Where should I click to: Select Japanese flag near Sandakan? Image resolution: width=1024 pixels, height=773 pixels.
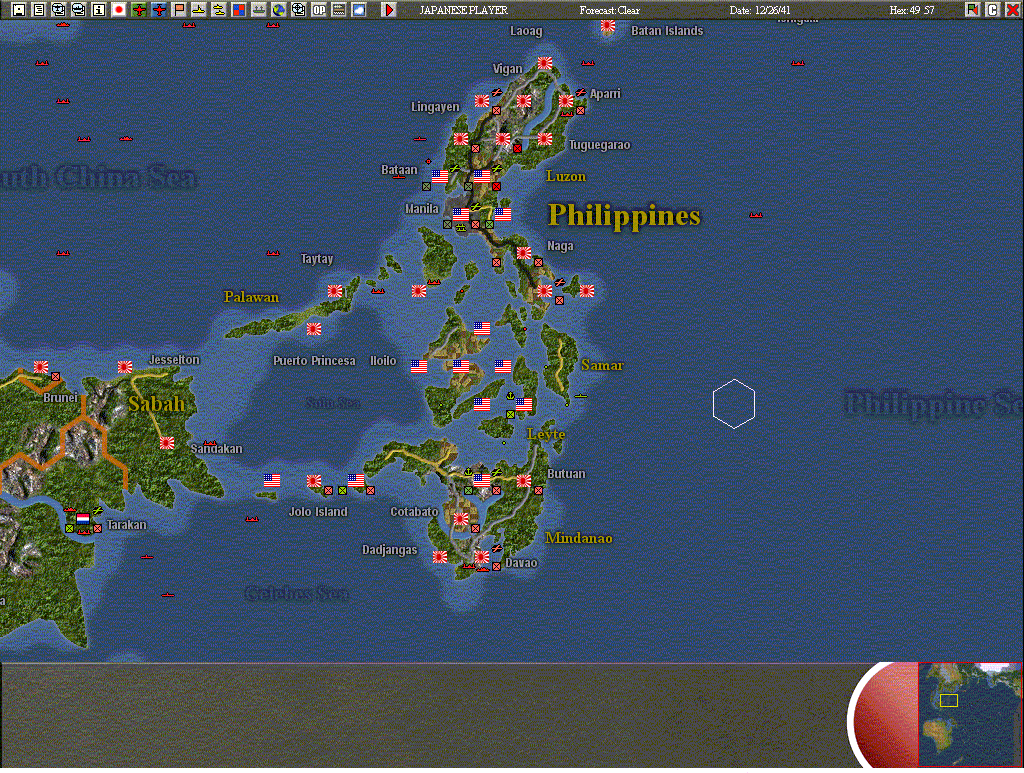tap(167, 443)
